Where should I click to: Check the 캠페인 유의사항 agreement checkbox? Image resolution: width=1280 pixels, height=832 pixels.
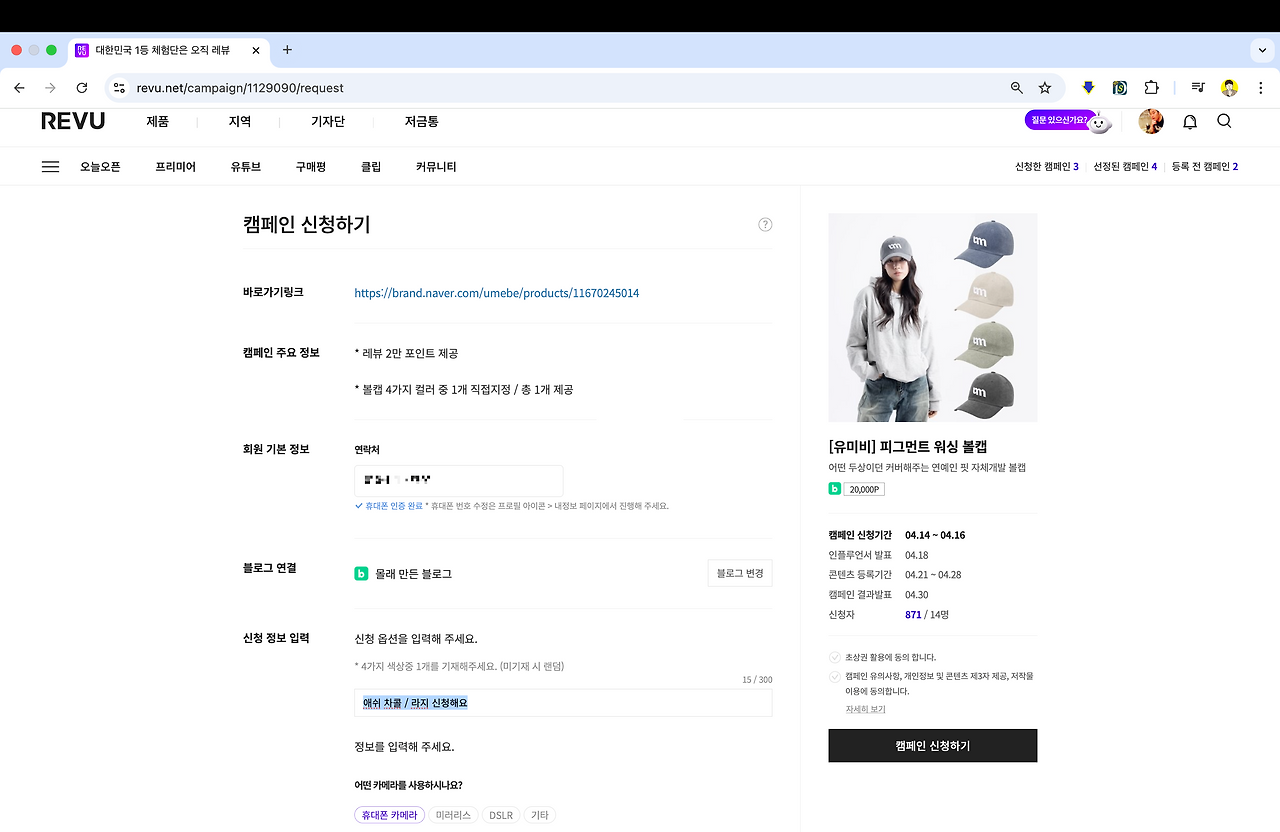click(833, 675)
